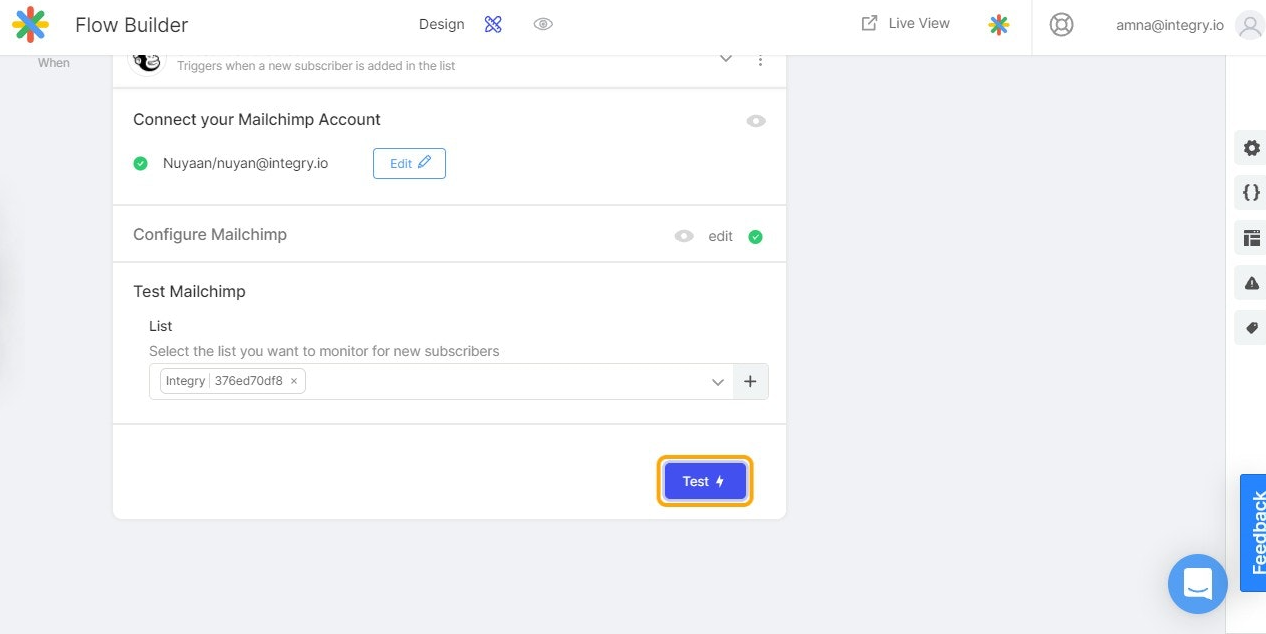Click the colorful app icon beside Live View

pyautogui.click(x=998, y=25)
